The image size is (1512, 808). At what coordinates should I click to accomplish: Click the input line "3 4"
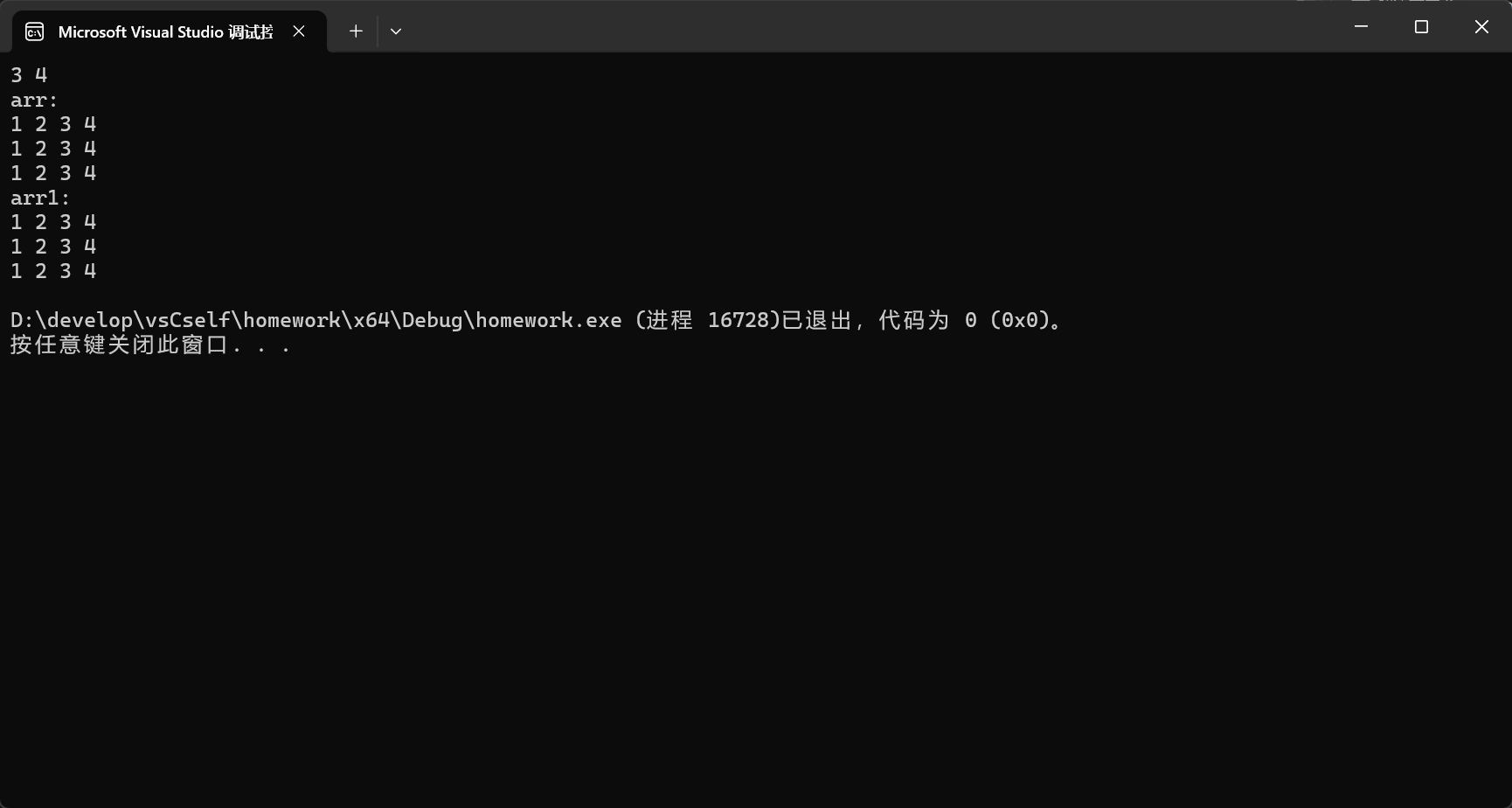29,75
